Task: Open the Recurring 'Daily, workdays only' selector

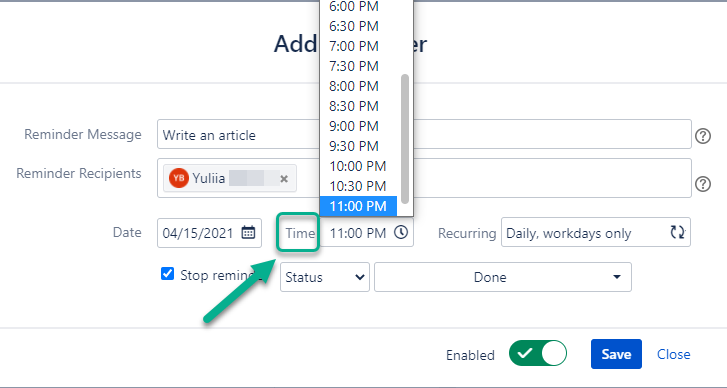Action: coord(596,232)
